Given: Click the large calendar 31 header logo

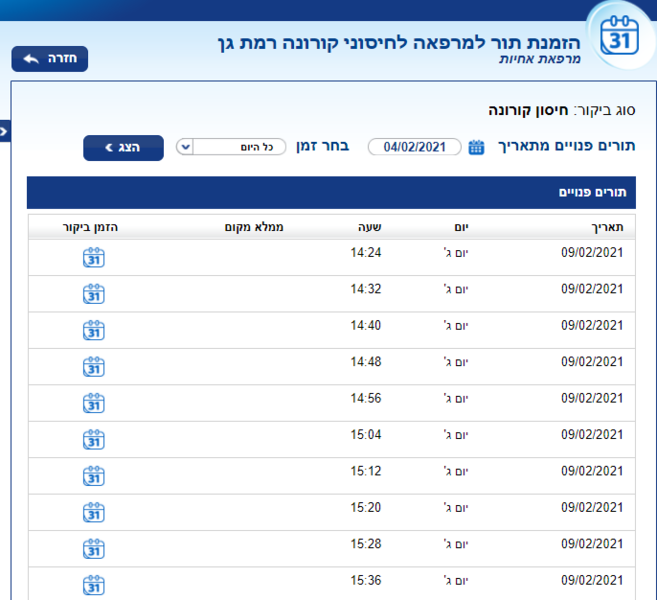Looking at the screenshot, I should [619, 36].
